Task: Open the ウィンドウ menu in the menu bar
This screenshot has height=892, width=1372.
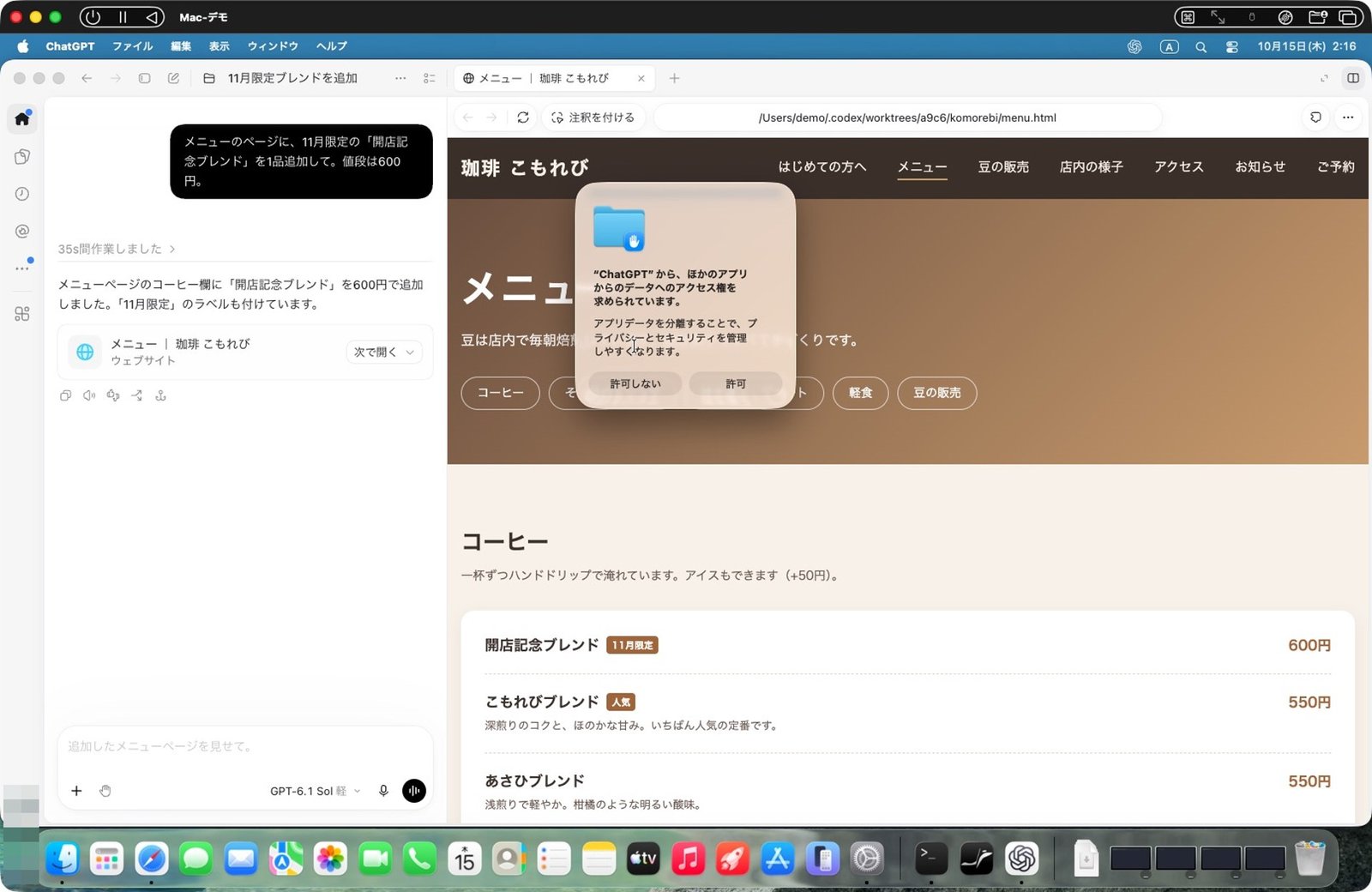Action: pos(273,46)
